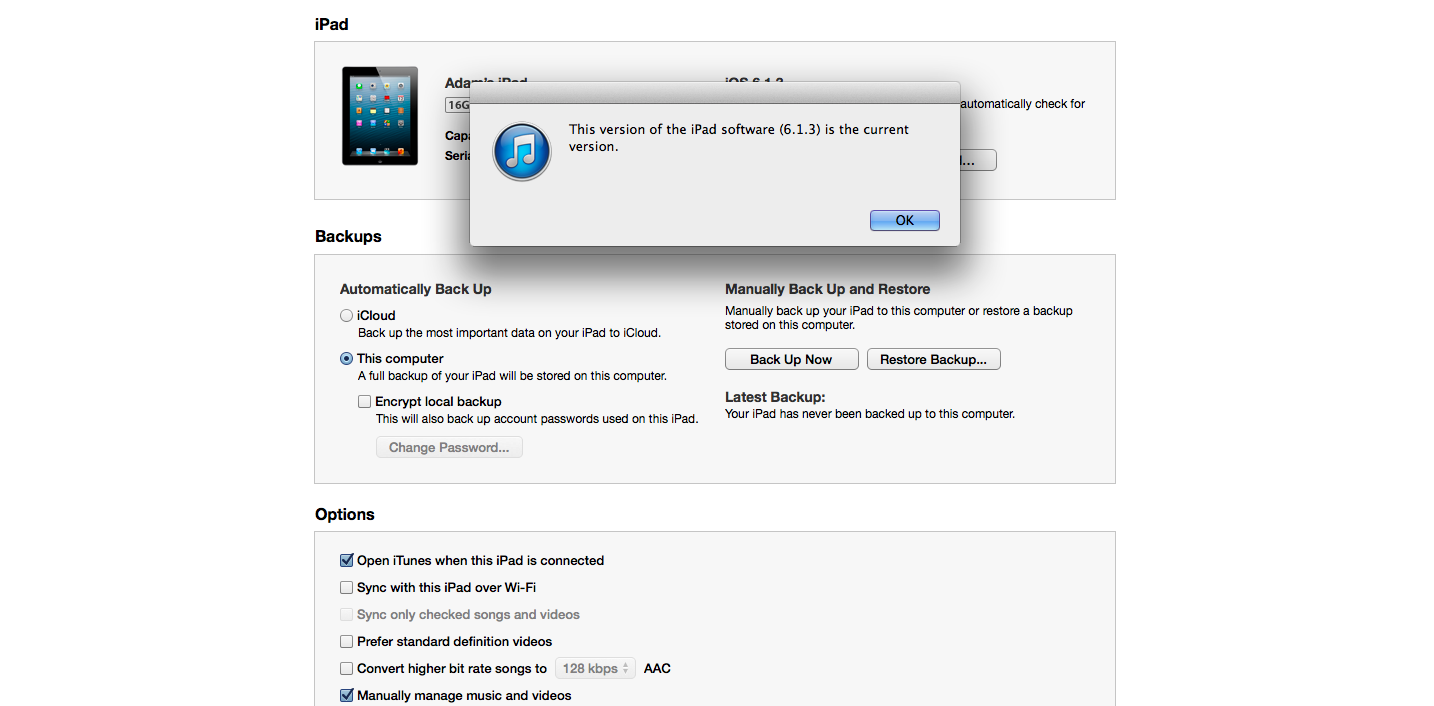Check Convert higher bit rate songs option
This screenshot has height=706, width=1434.
346,668
